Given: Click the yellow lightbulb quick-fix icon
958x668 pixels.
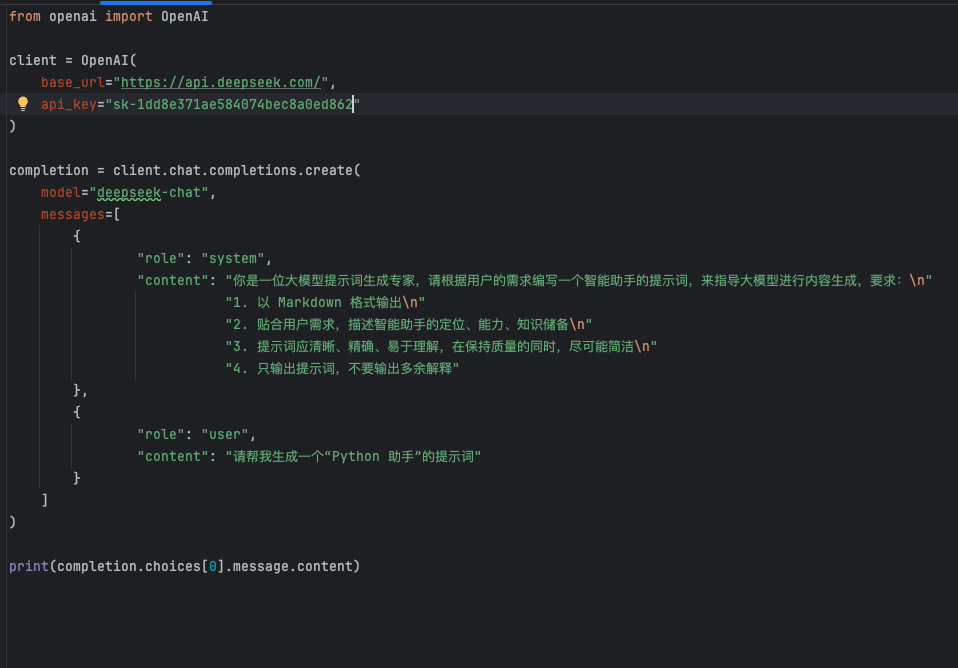Looking at the screenshot, I should point(23,103).
